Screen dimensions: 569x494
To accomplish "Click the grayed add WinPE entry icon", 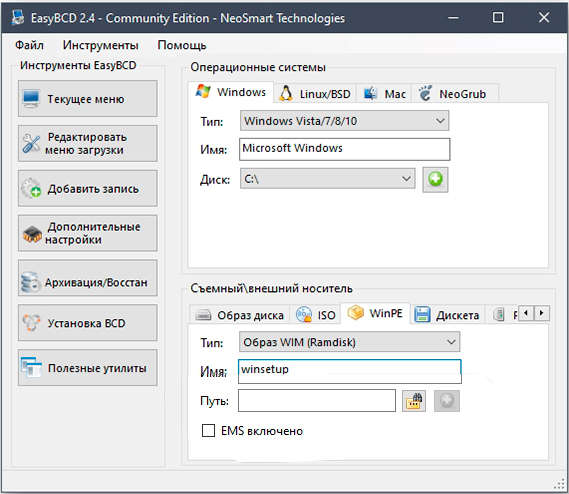I will (447, 401).
